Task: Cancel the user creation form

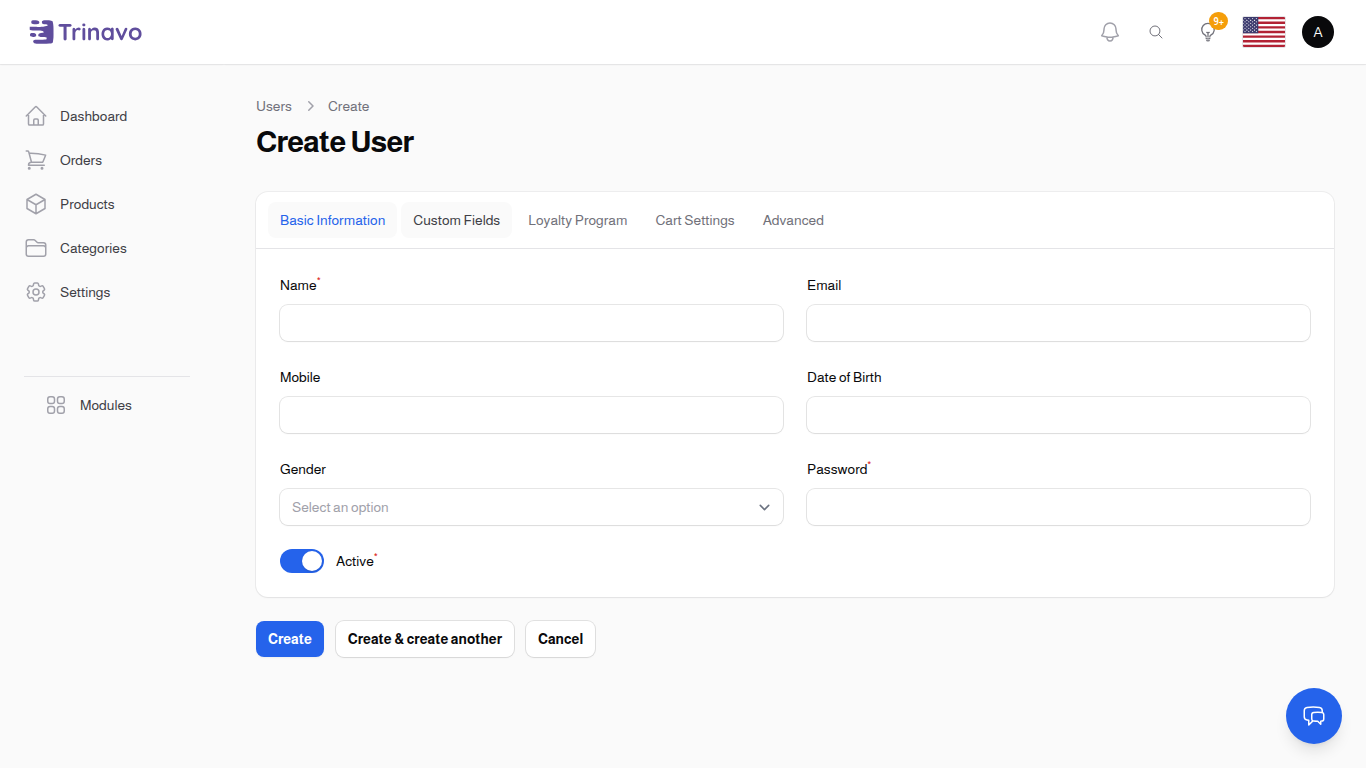Action: [x=560, y=639]
